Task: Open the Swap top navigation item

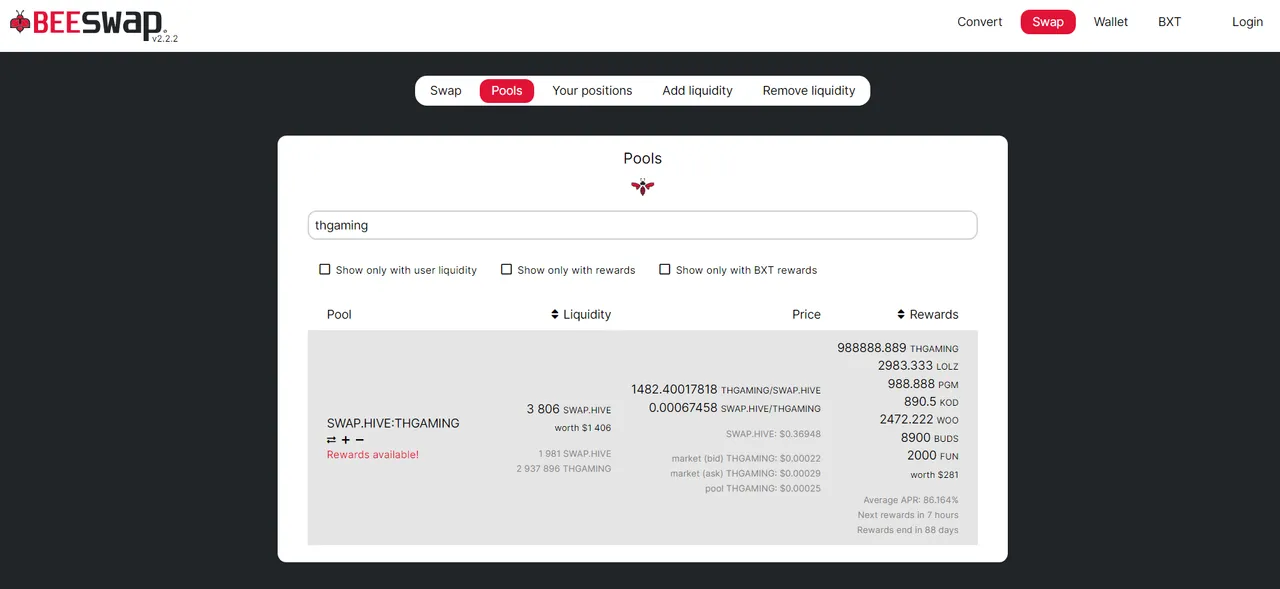Action: 1048,22
